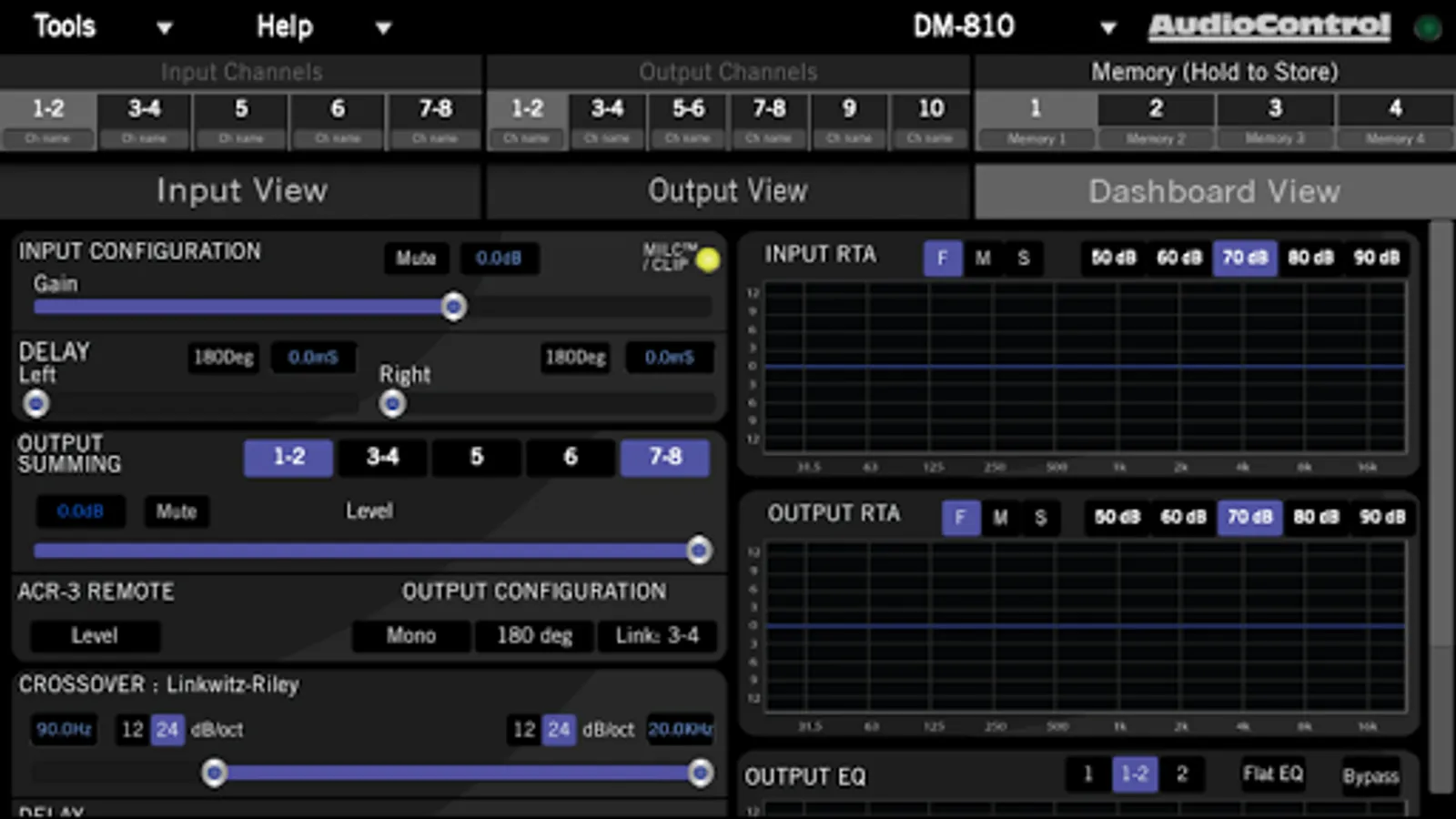
Task: Click the ACR-3 Remote Level button
Action: pyautogui.click(x=95, y=635)
